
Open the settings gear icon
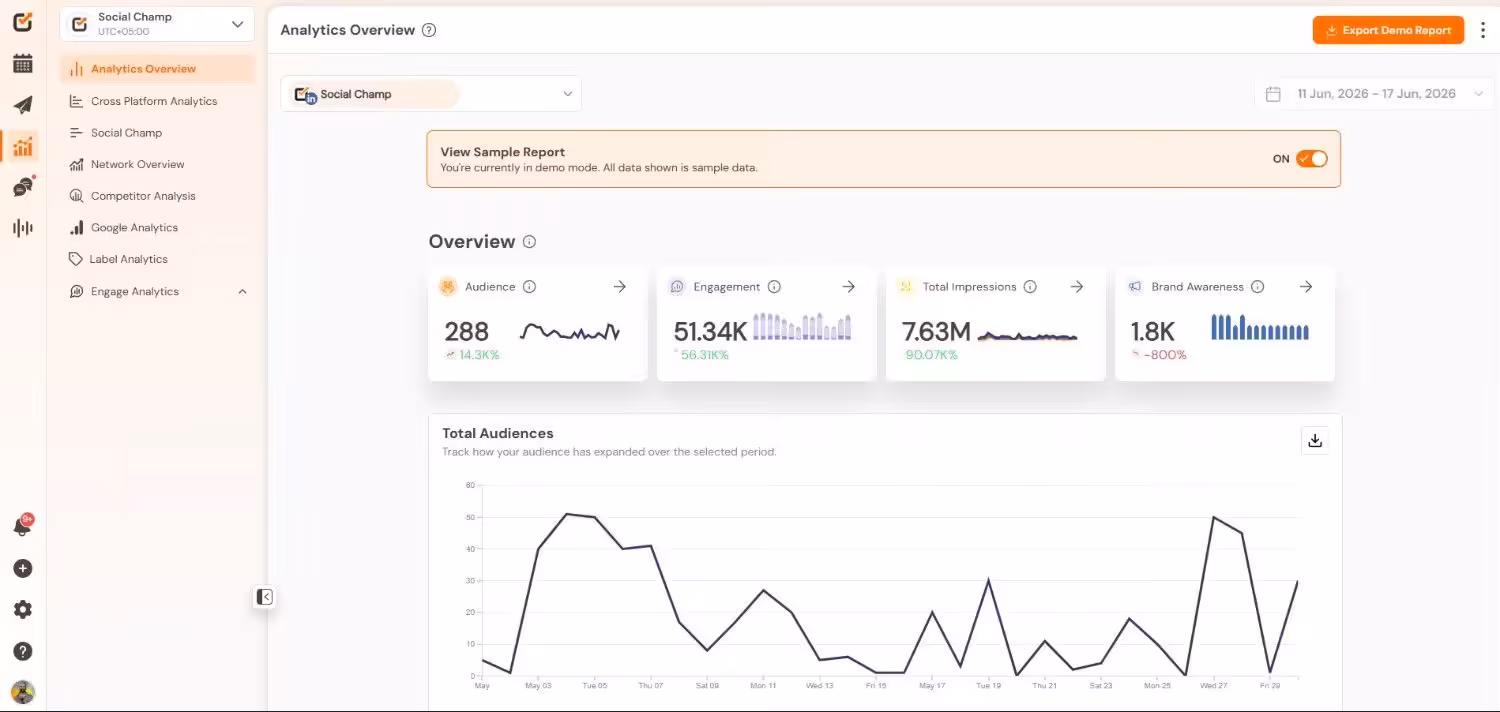(x=23, y=610)
